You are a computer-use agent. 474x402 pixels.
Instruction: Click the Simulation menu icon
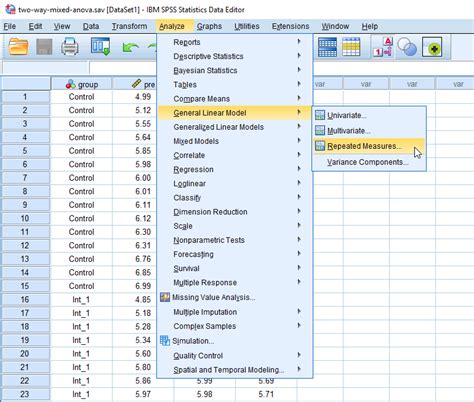[165, 341]
